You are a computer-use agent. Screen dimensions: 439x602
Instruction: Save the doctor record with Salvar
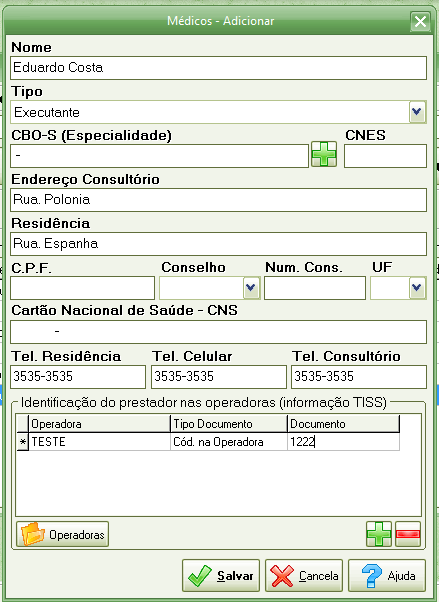coord(221,576)
